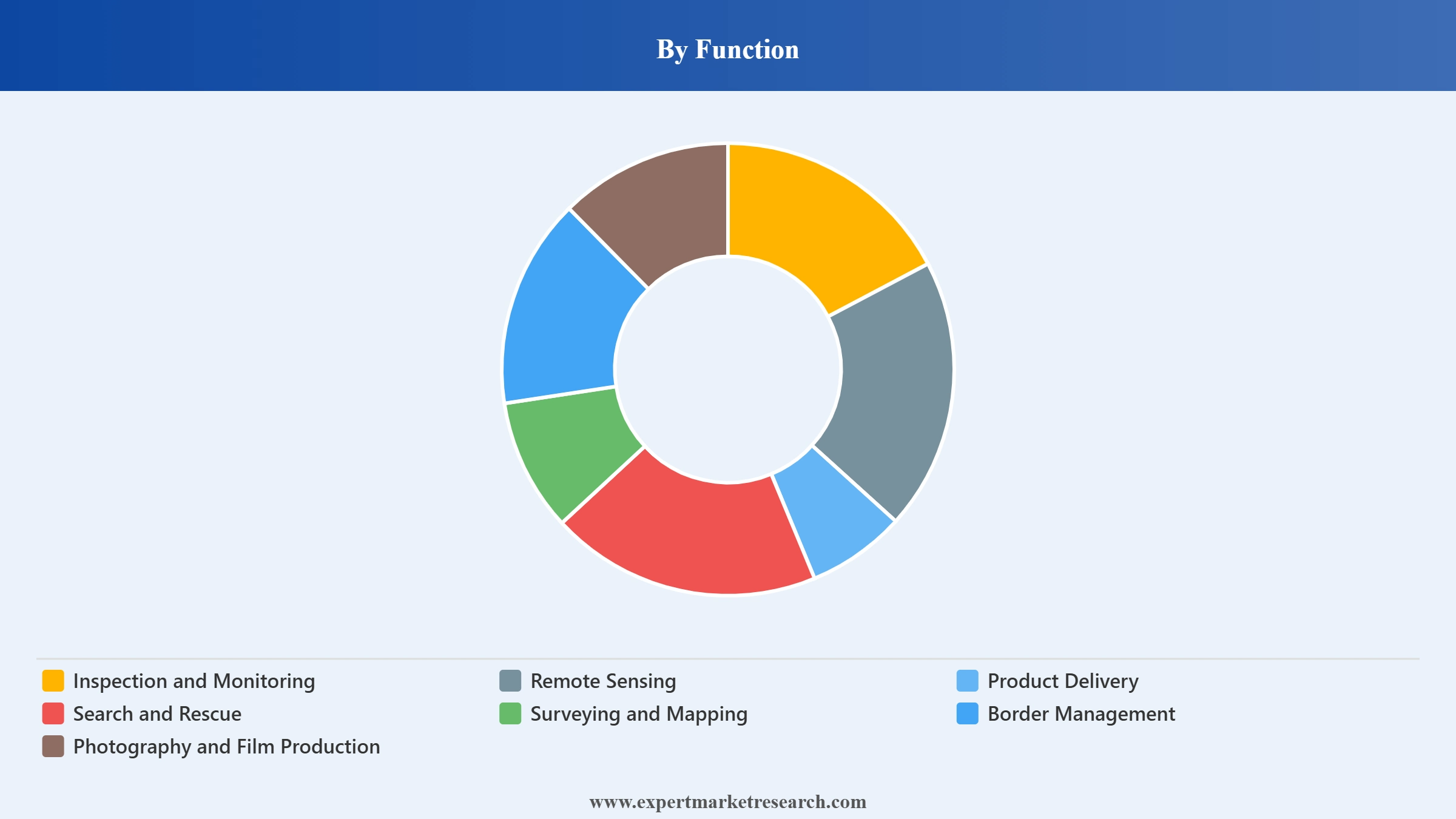Image resolution: width=1456 pixels, height=819 pixels.
Task: Click the light blue Product Delivery legend swatch
Action: pos(968,681)
